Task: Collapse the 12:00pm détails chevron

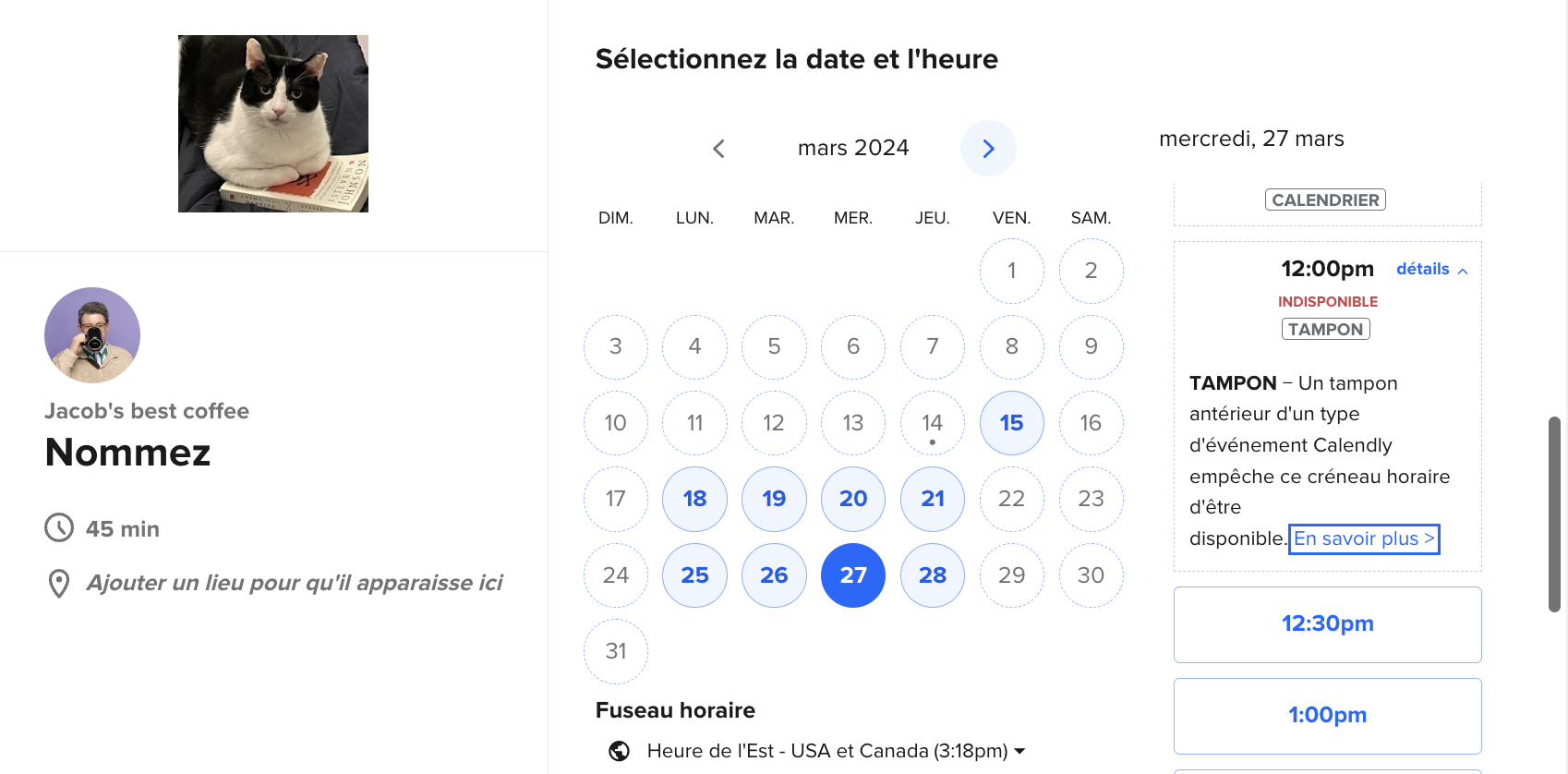Action: point(1463,271)
